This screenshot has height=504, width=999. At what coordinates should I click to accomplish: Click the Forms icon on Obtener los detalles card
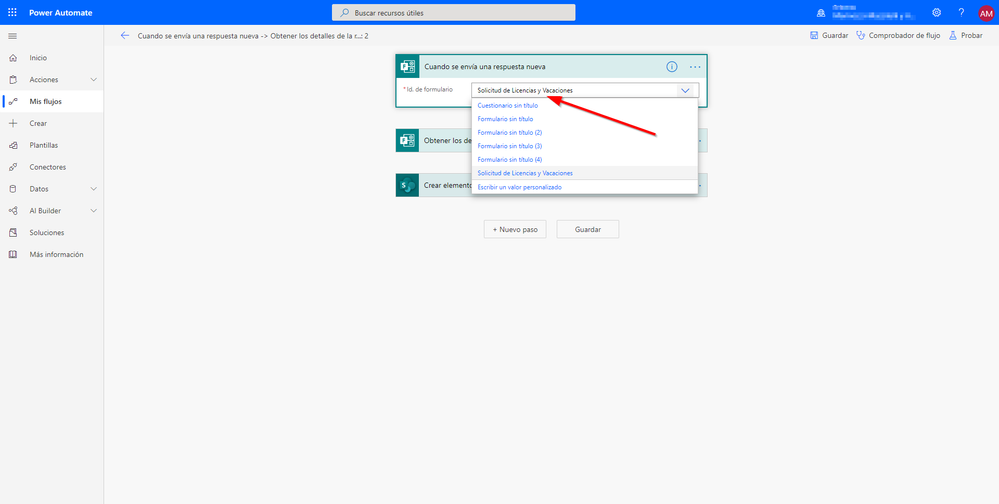point(408,140)
